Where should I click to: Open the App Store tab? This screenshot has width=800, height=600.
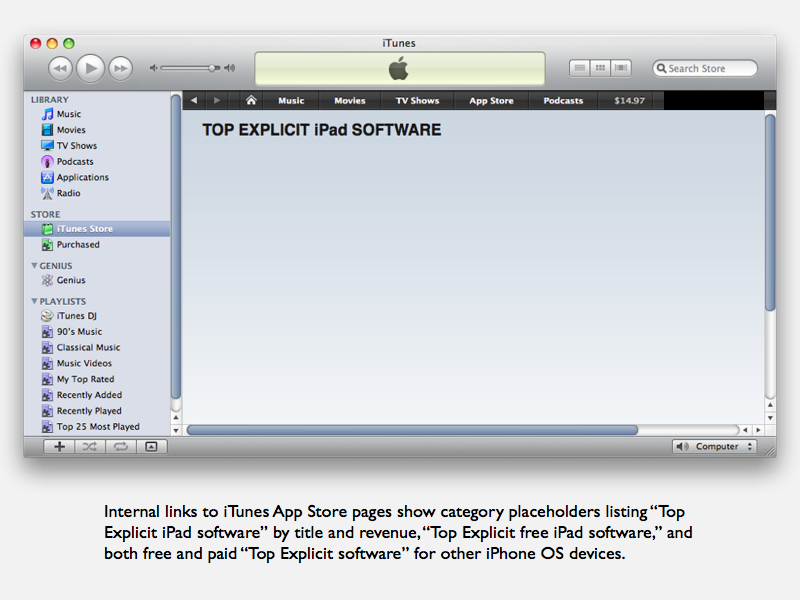click(491, 101)
